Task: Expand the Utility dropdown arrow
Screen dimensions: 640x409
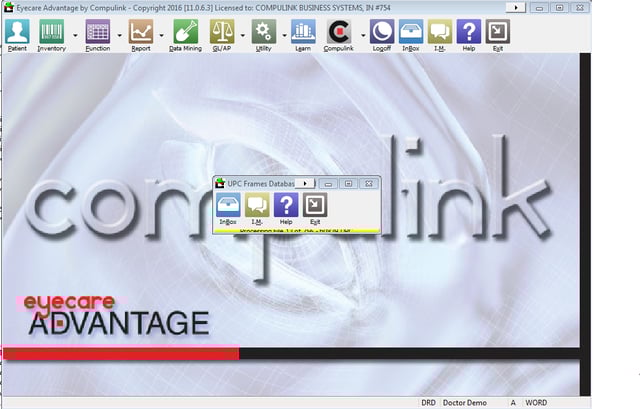Action: point(284,36)
